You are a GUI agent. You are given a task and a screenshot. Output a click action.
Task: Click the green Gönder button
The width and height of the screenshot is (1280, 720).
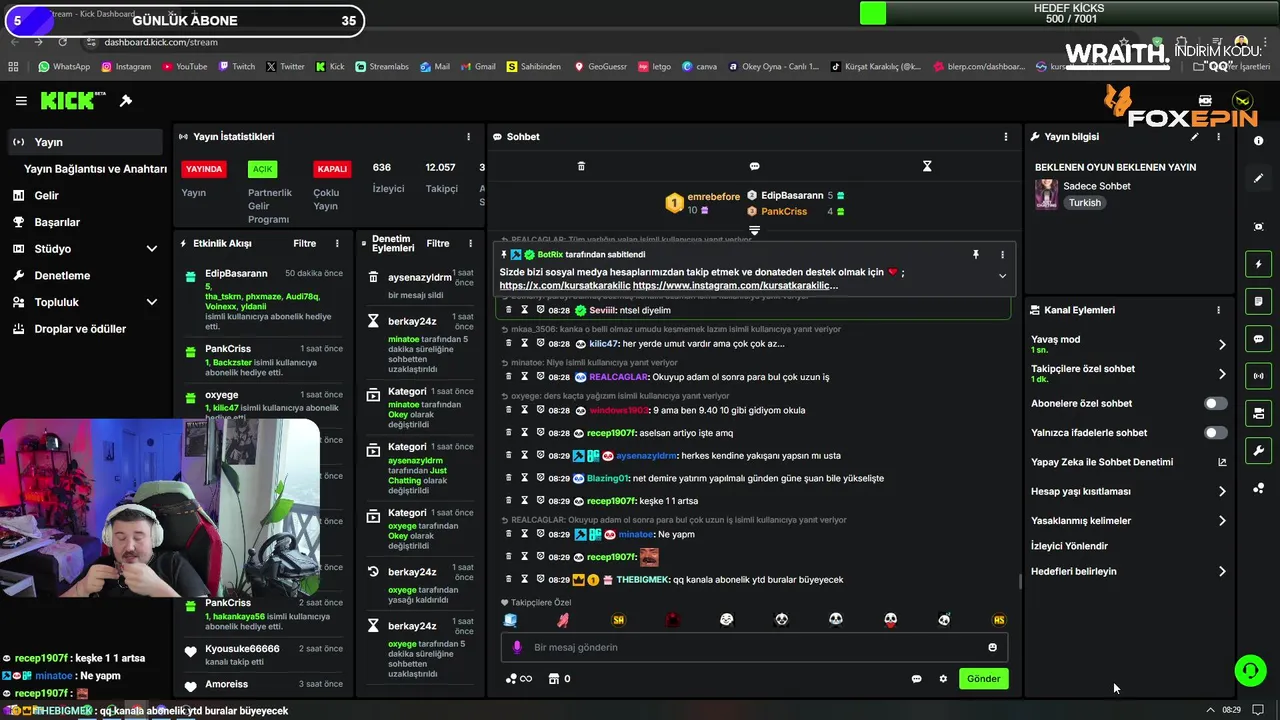pyautogui.click(x=983, y=679)
